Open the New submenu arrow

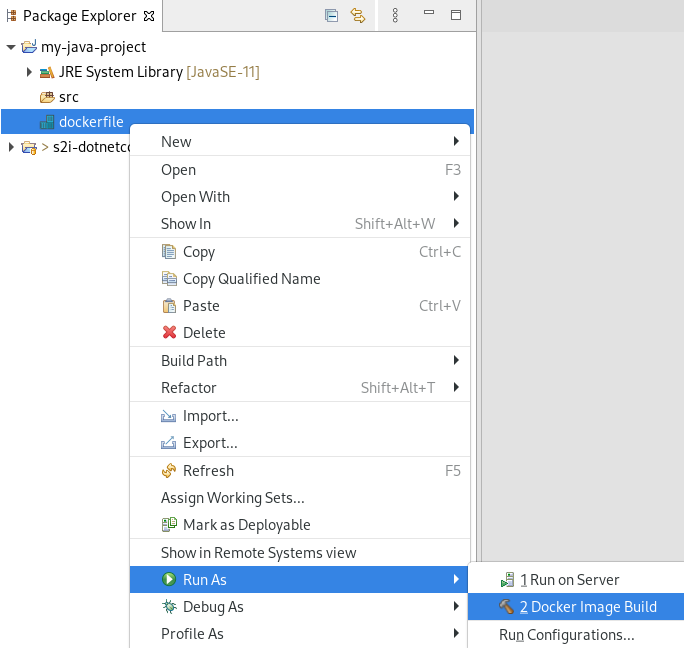pos(456,142)
